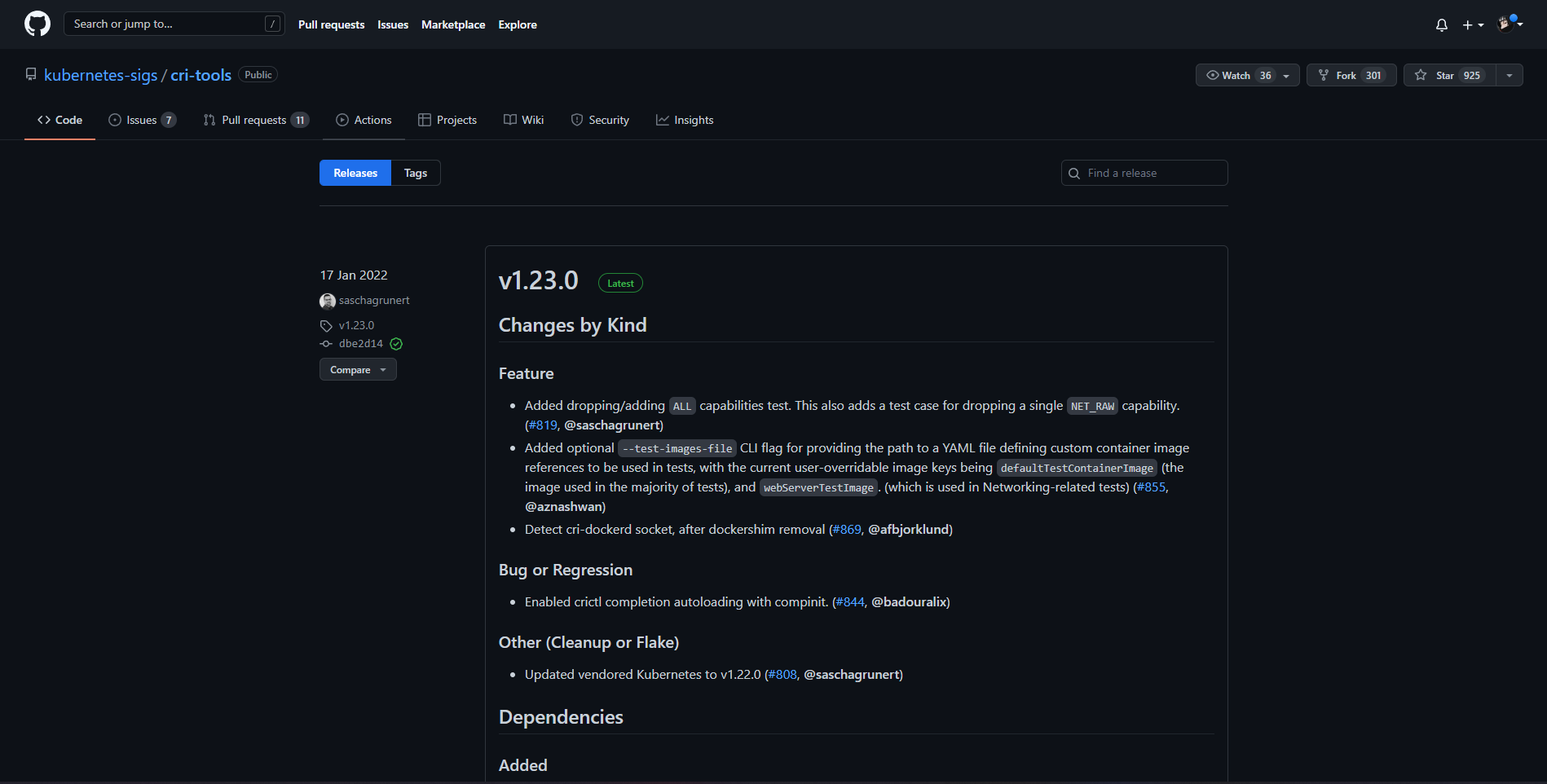Expand the Star lists dropdown arrow
Viewport: 1547px width, 784px height.
(x=1510, y=75)
